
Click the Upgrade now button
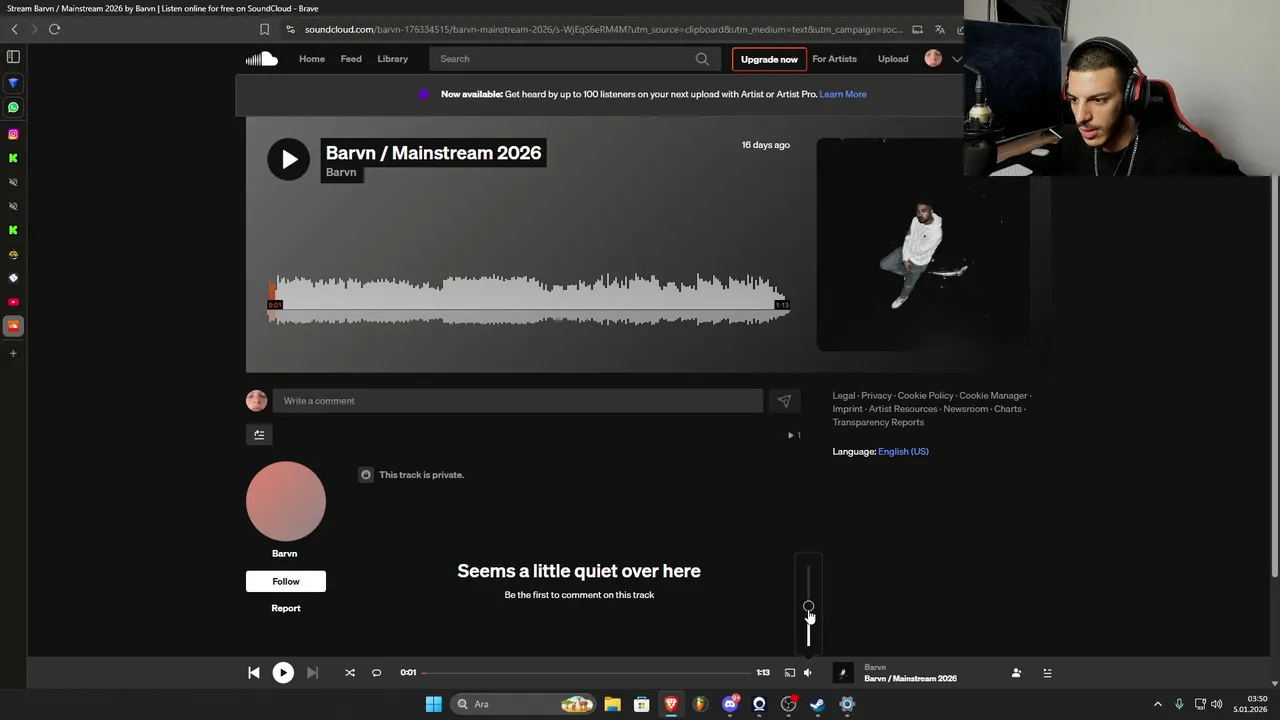point(769,59)
